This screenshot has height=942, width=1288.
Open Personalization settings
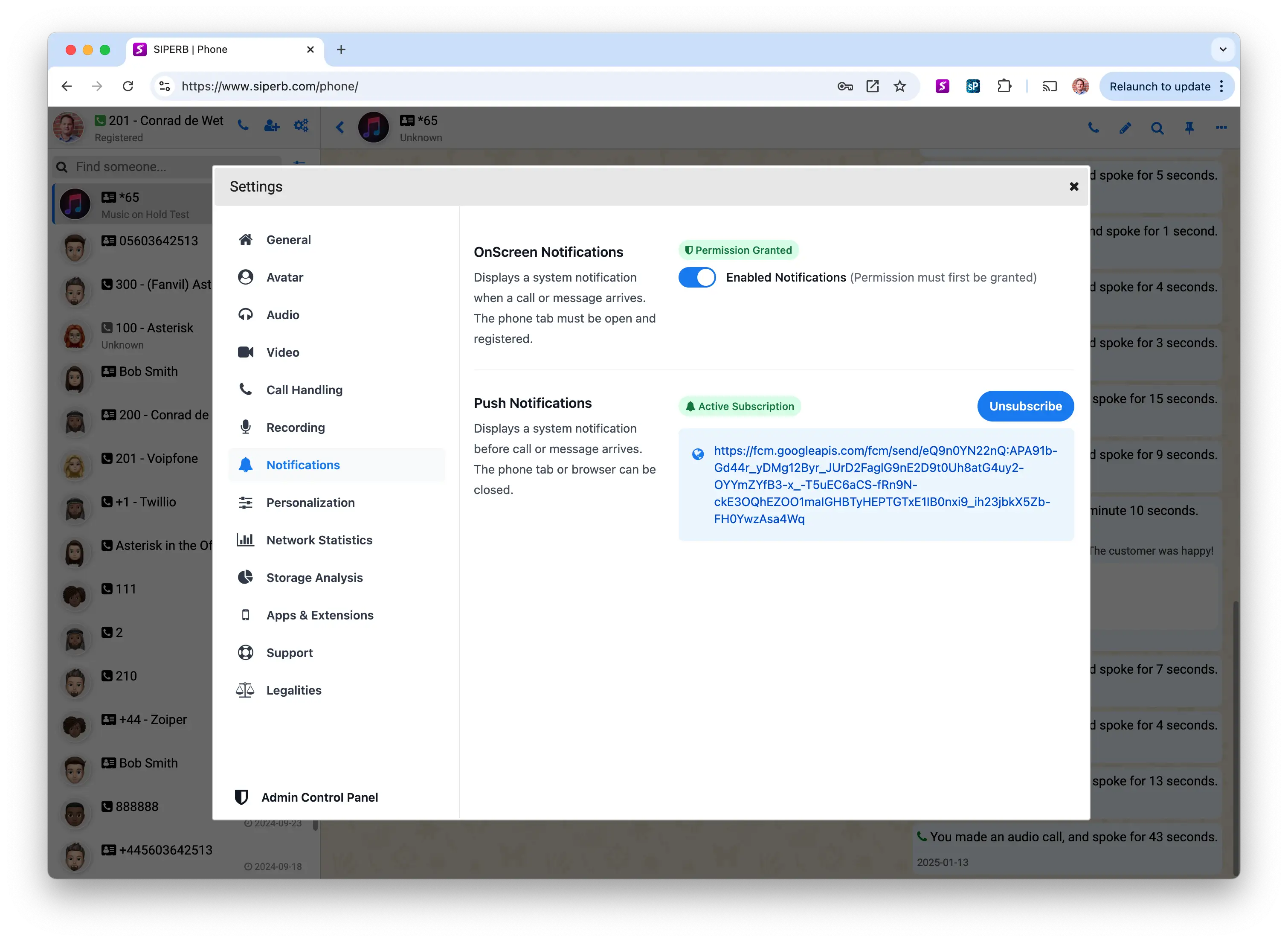click(336, 503)
